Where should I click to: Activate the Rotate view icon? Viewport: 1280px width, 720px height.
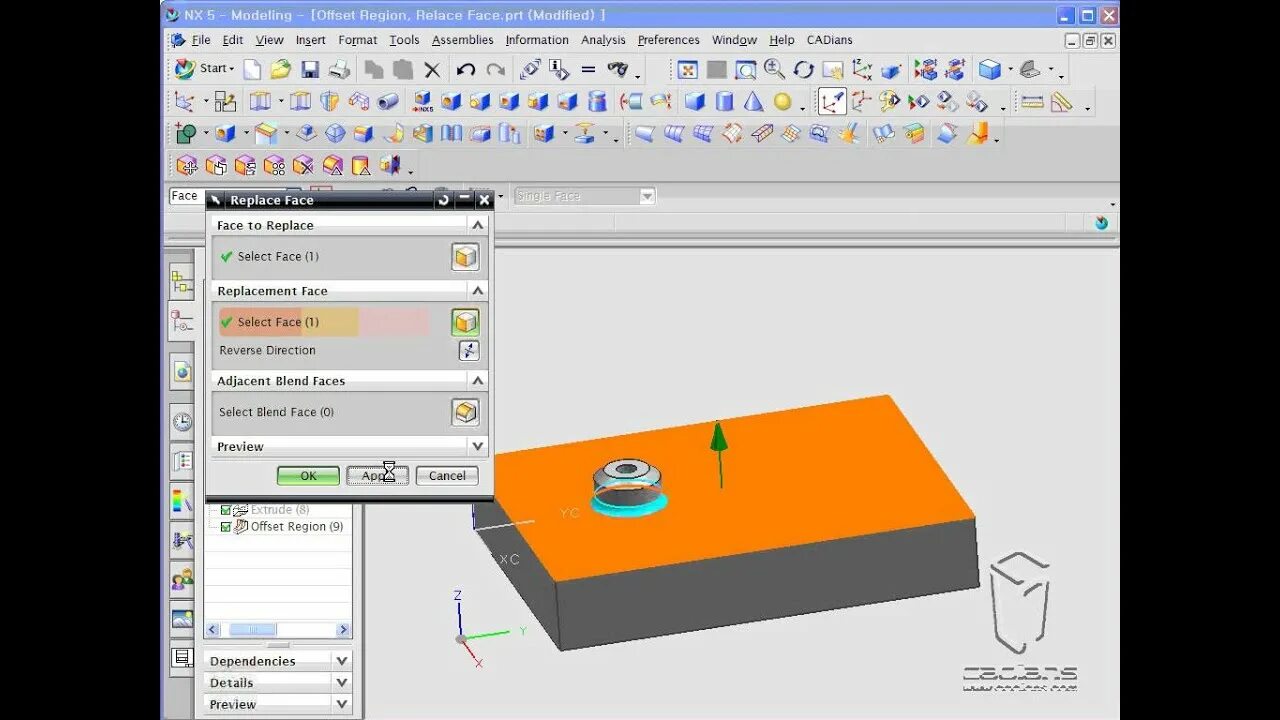(804, 69)
